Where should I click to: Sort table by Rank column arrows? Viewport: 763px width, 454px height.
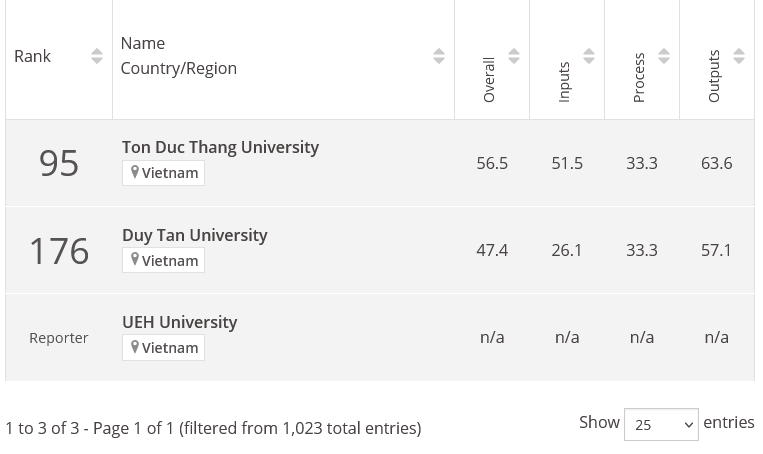coord(97,56)
